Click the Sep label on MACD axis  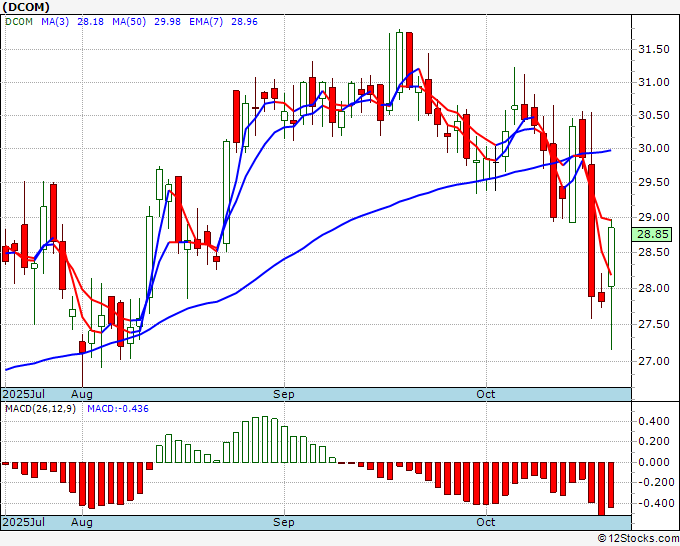point(284,522)
